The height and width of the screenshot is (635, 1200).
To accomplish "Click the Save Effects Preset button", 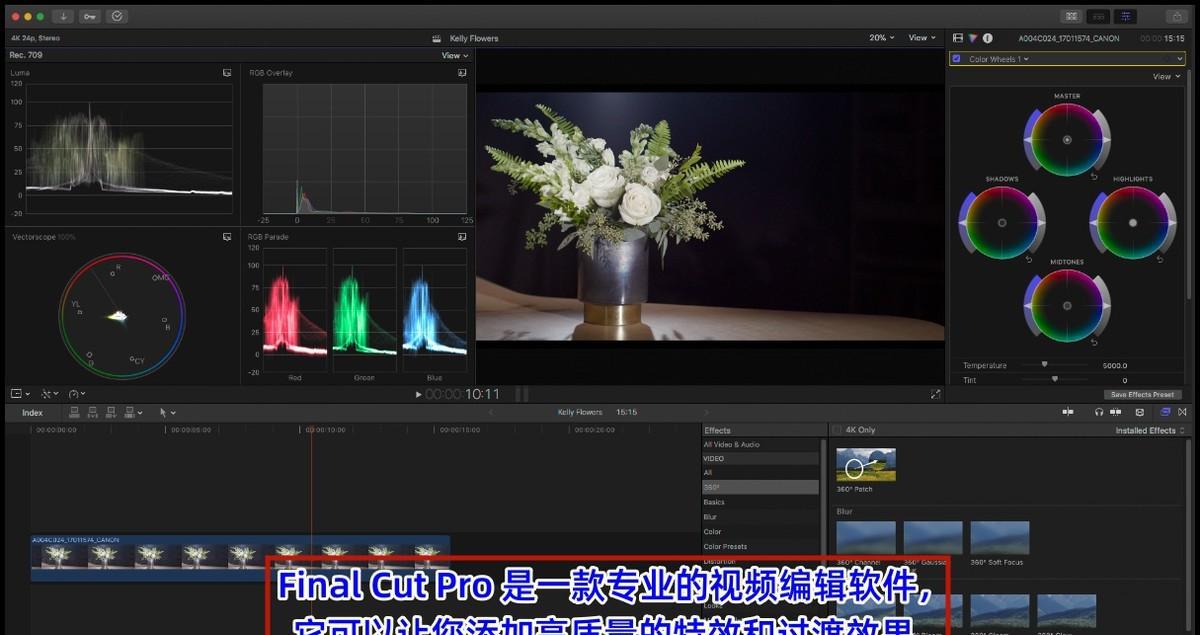I will coord(1142,394).
